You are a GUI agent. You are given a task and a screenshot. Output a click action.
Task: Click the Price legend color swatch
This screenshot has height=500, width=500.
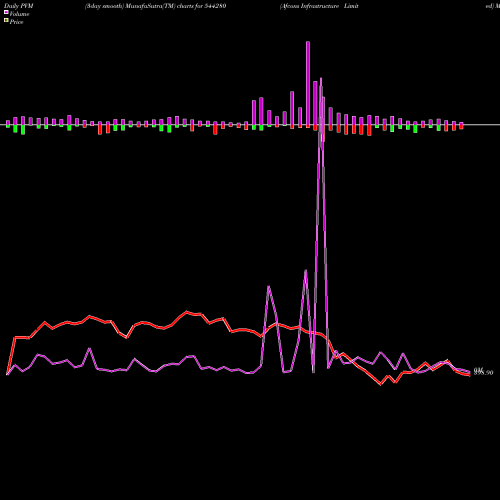6,21
